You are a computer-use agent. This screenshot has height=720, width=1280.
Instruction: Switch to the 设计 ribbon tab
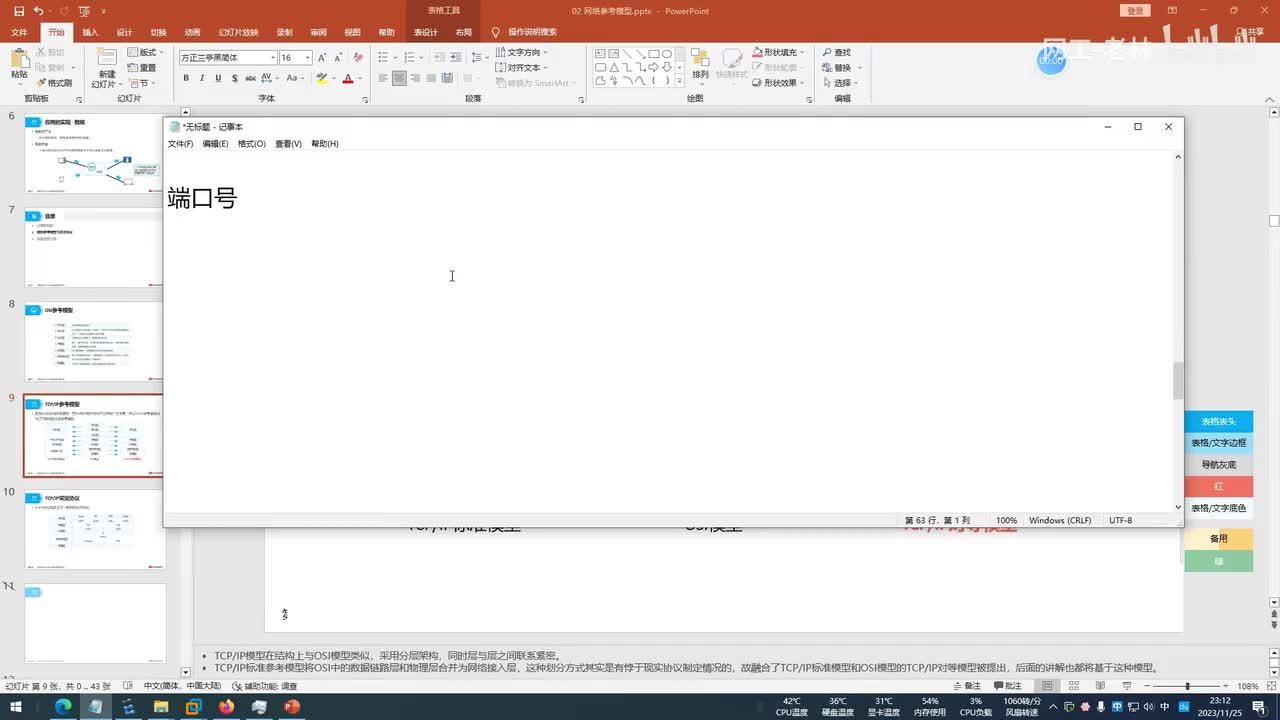(x=124, y=32)
